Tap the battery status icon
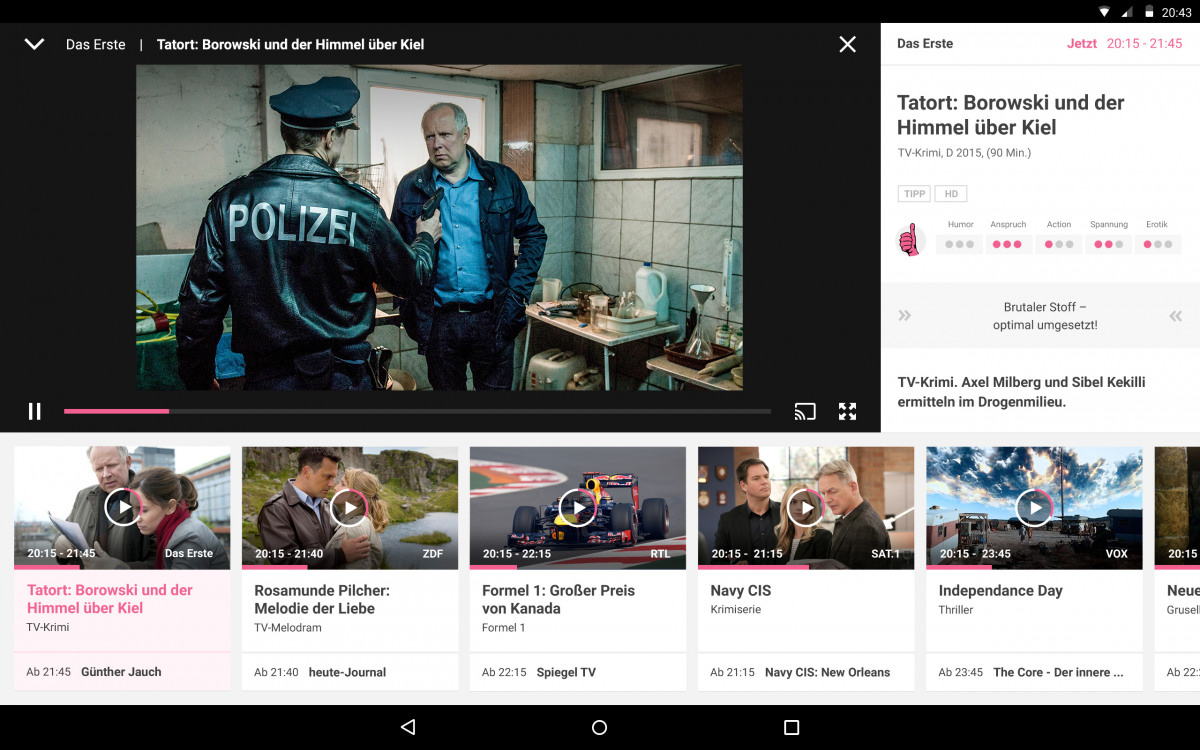The height and width of the screenshot is (750, 1200). point(1150,12)
